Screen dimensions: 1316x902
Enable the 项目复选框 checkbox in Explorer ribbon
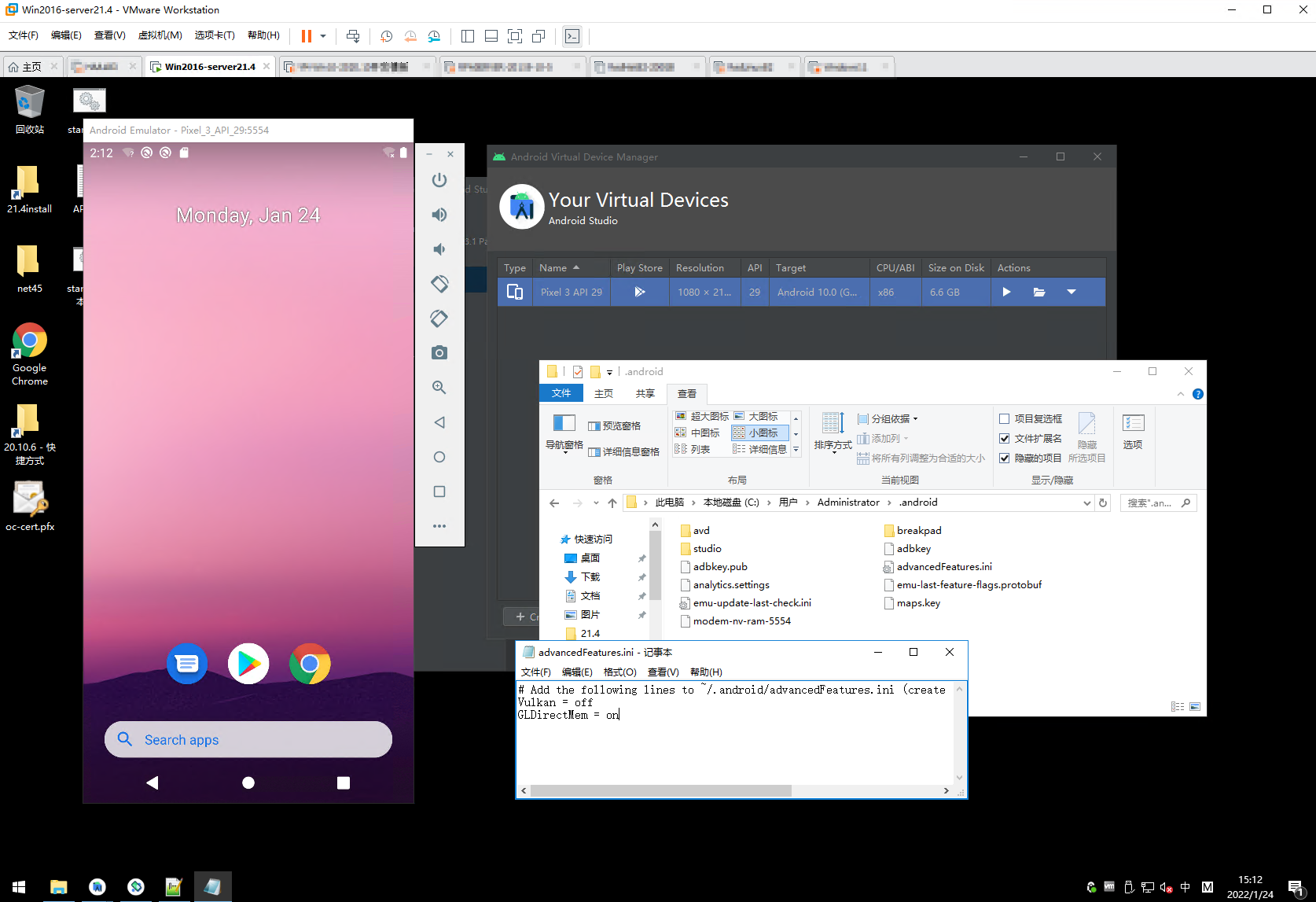[1005, 418]
